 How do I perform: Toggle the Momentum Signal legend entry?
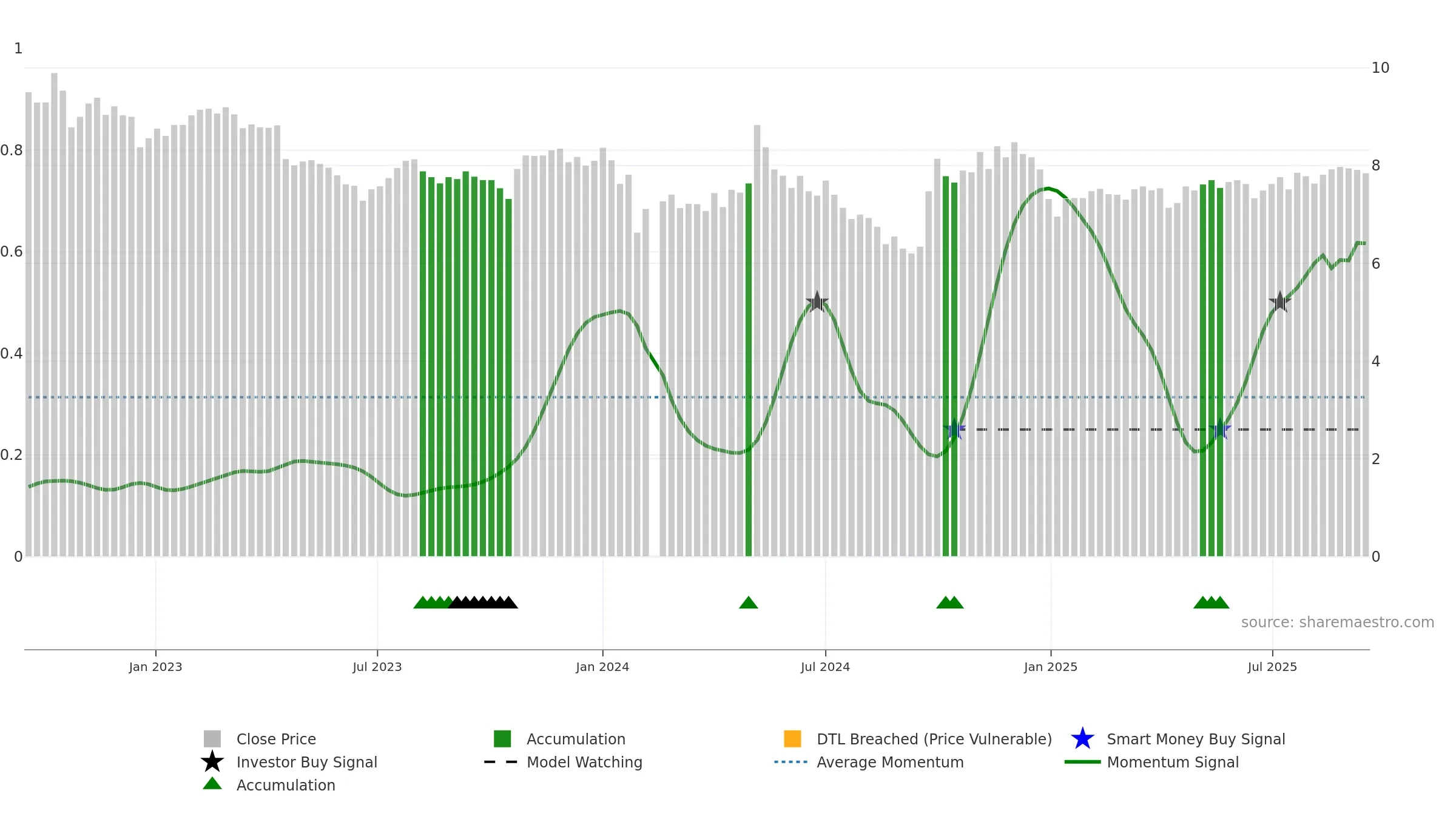pyautogui.click(x=1151, y=762)
